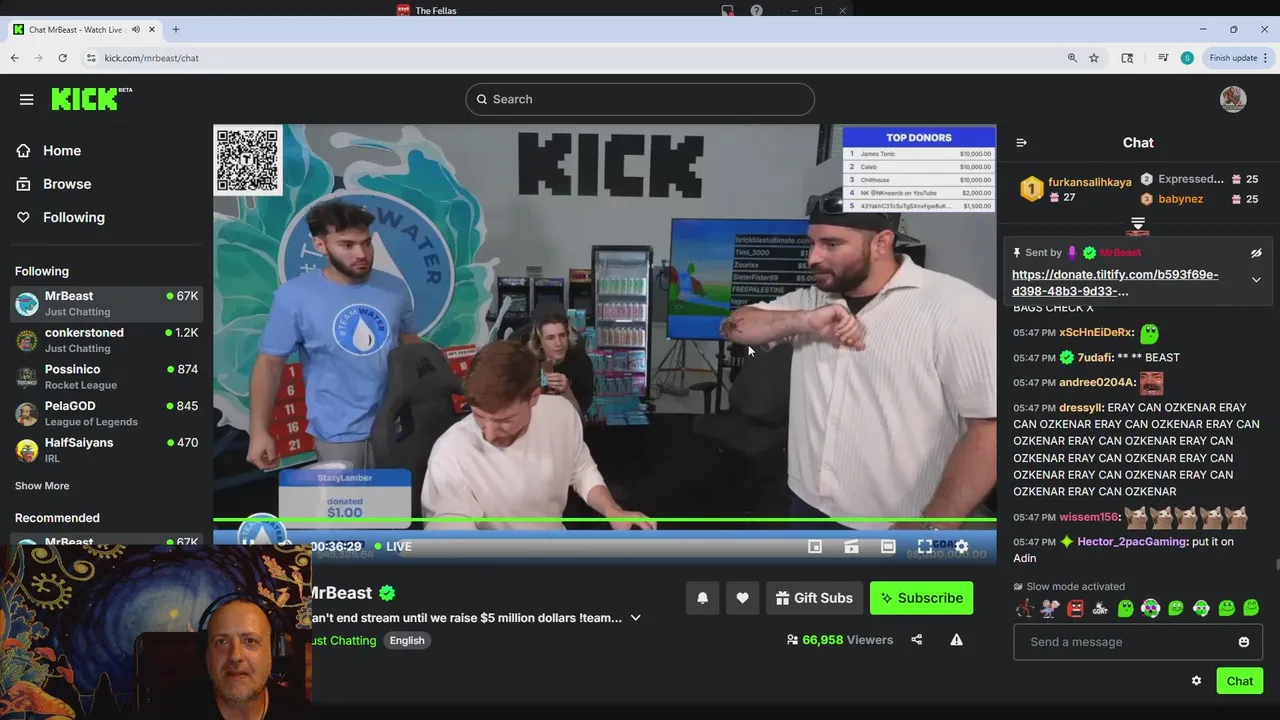Enter fullscreen on the video player
The height and width of the screenshot is (720, 1280).
click(925, 546)
